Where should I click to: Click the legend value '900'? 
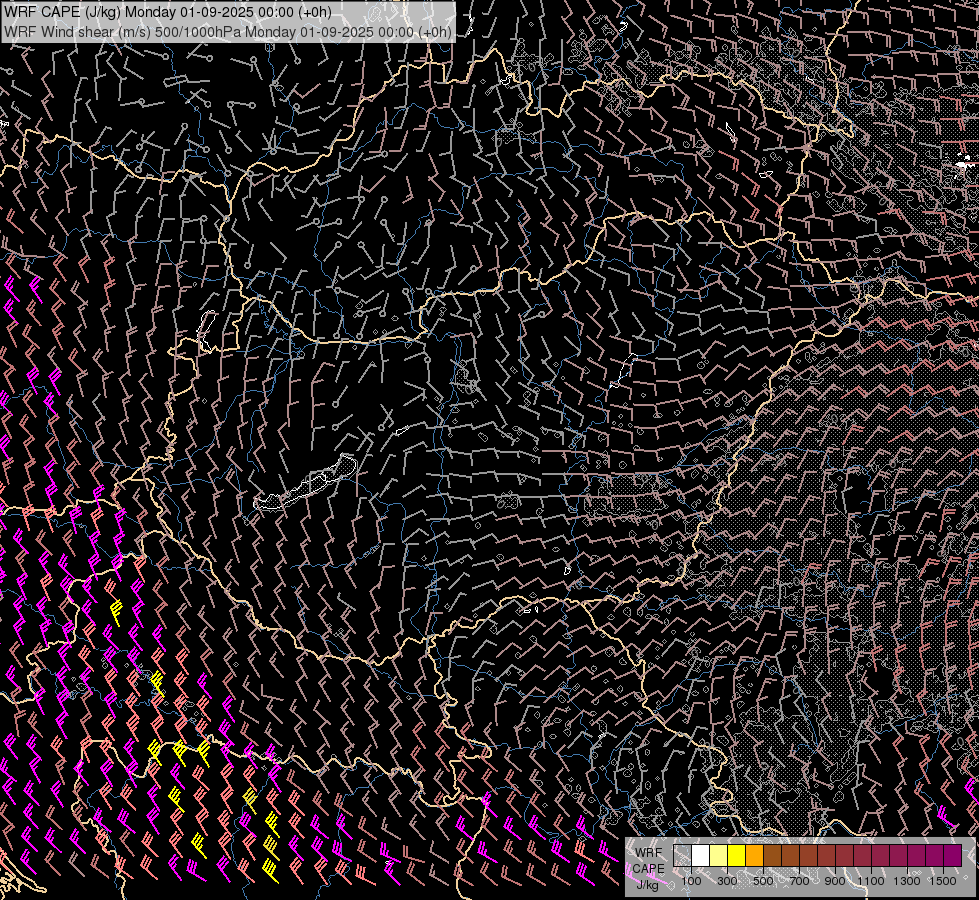tap(835, 881)
